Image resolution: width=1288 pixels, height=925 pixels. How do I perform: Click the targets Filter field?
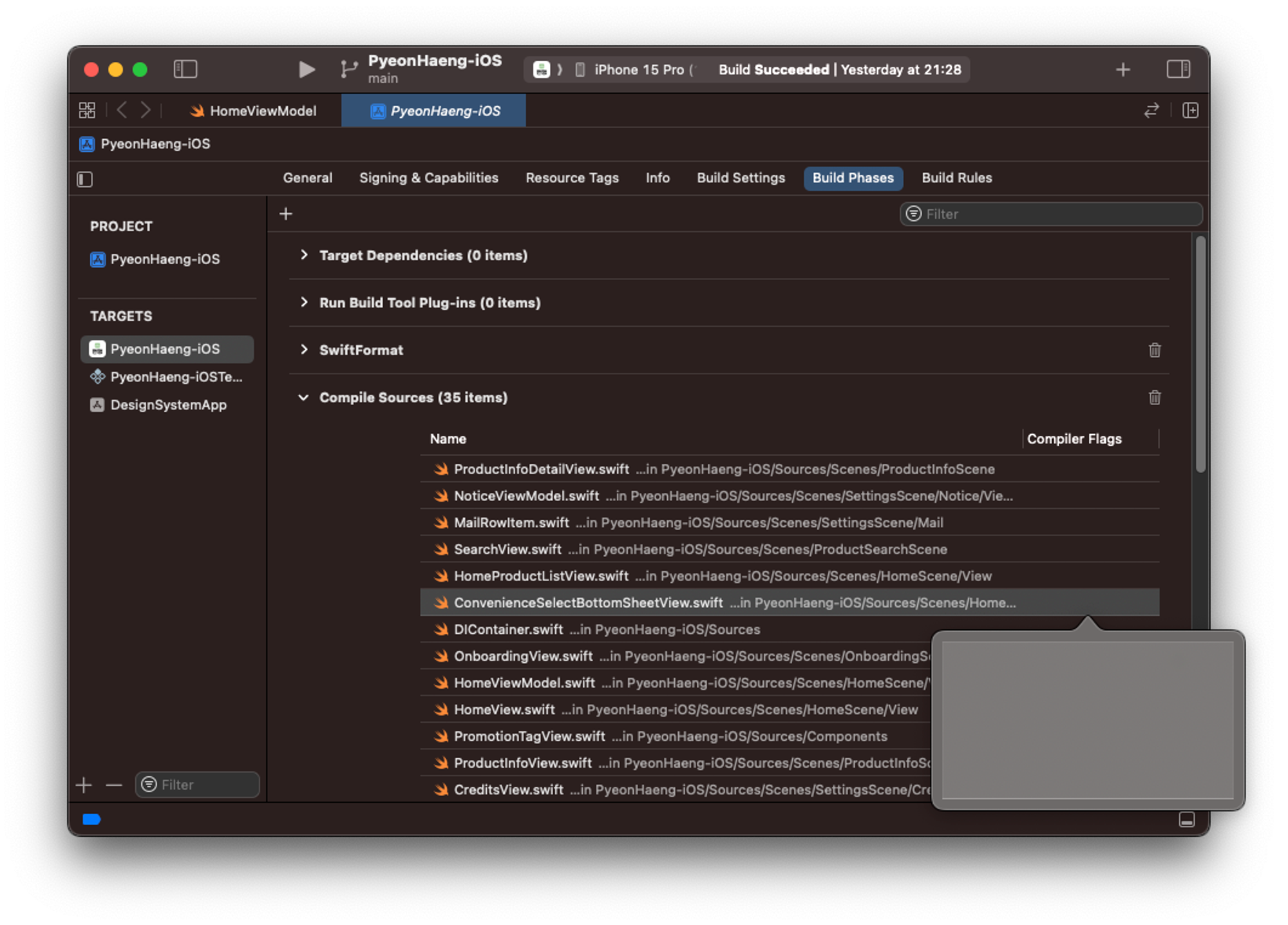tap(197, 785)
